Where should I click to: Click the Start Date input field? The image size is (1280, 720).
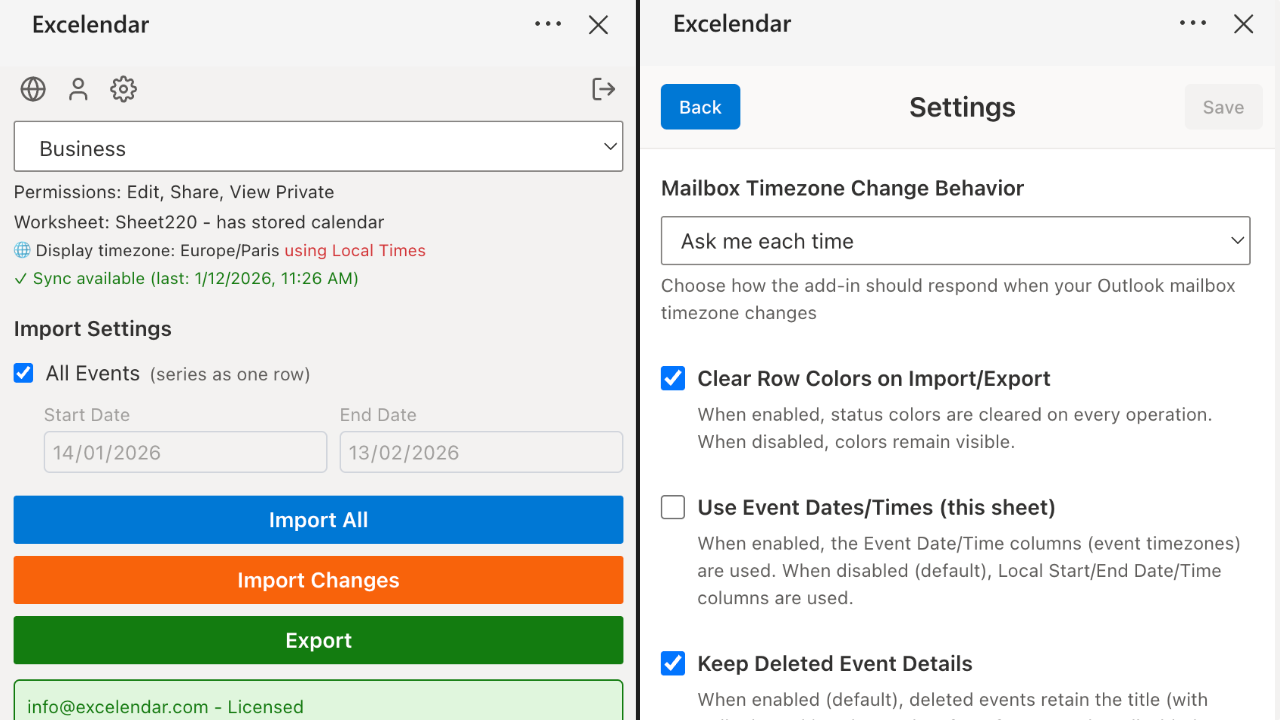point(185,452)
